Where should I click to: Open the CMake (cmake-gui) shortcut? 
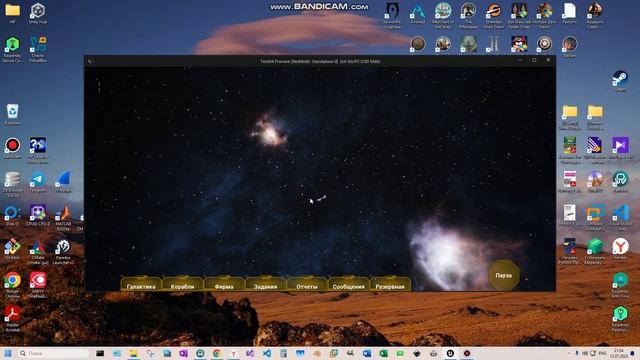pyautogui.click(x=38, y=251)
